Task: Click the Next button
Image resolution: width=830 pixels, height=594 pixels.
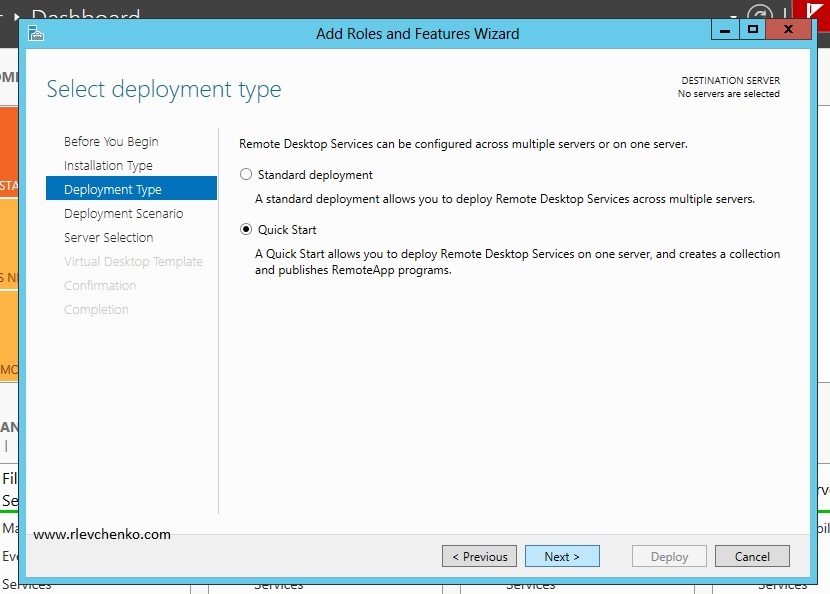Action: click(x=561, y=557)
